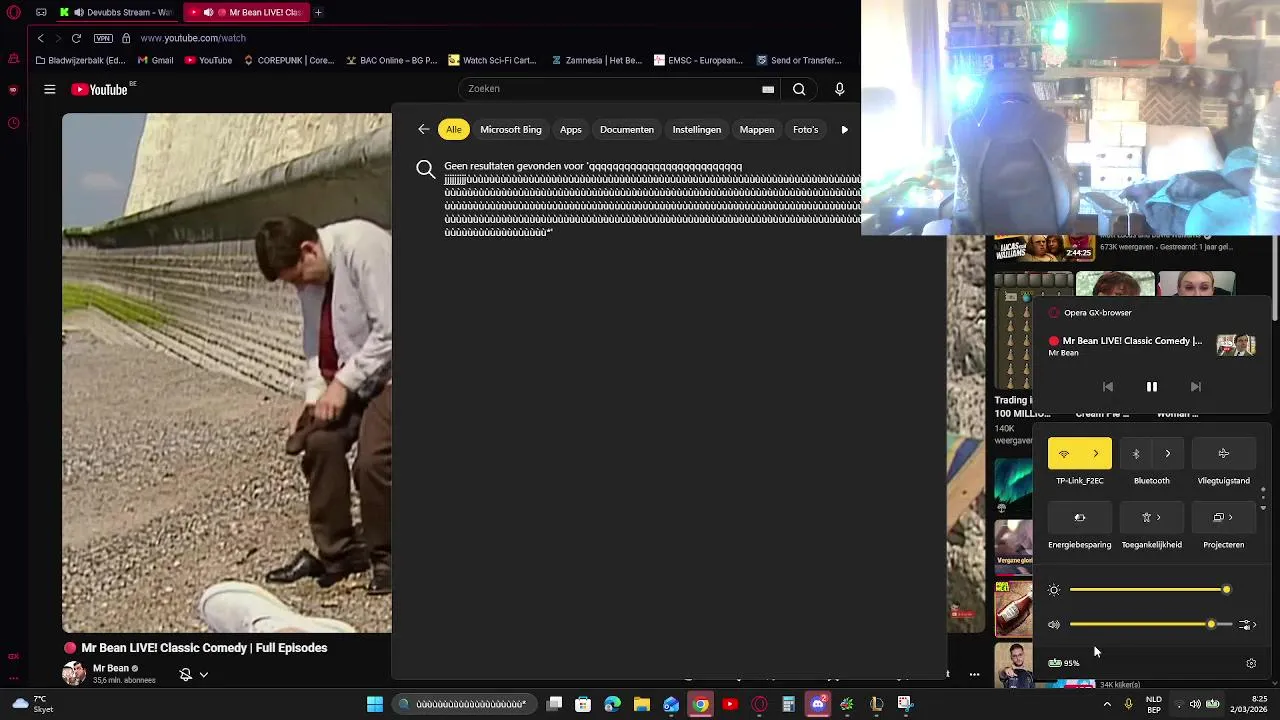
Task: Open sound output selector beside volume slider
Action: pyautogui.click(x=1247, y=625)
